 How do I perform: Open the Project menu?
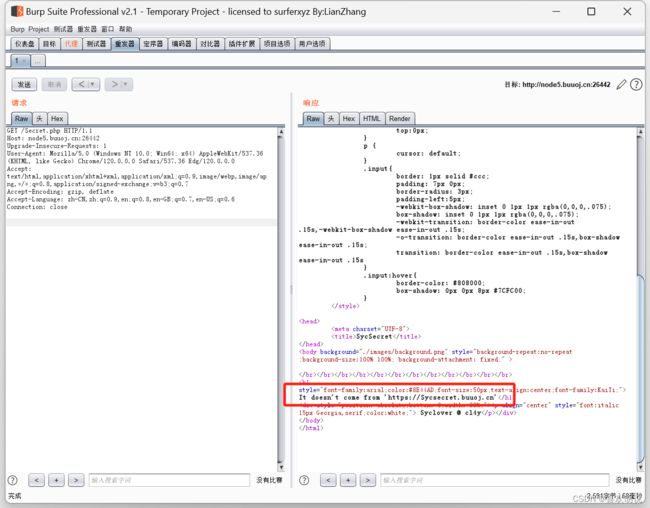click(39, 29)
